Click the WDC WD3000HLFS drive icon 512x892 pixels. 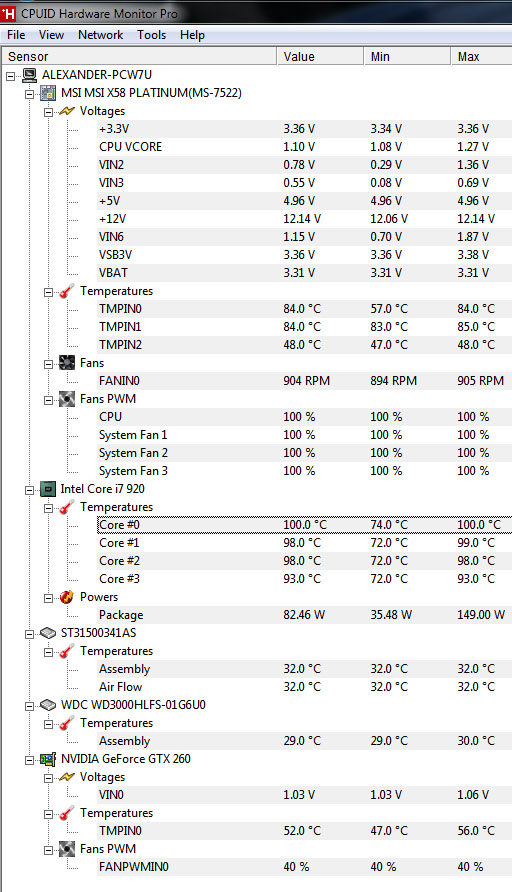coord(48,705)
